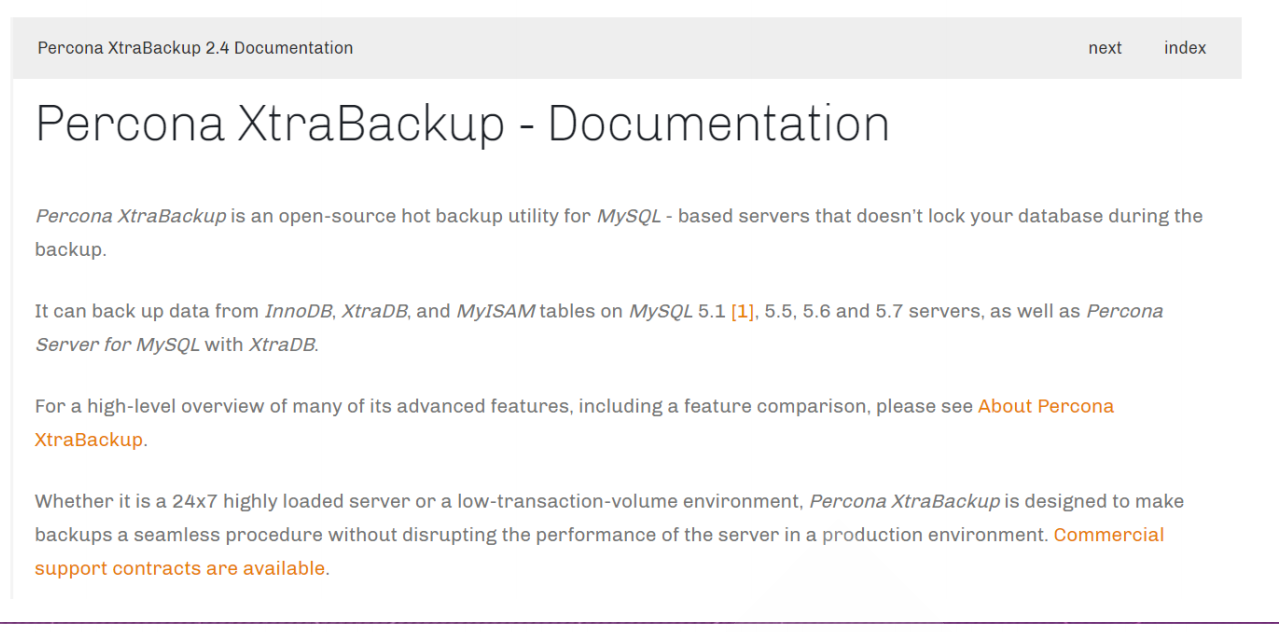Open the Percona XtraBackup 2.4 Documentation home link

tap(195, 48)
